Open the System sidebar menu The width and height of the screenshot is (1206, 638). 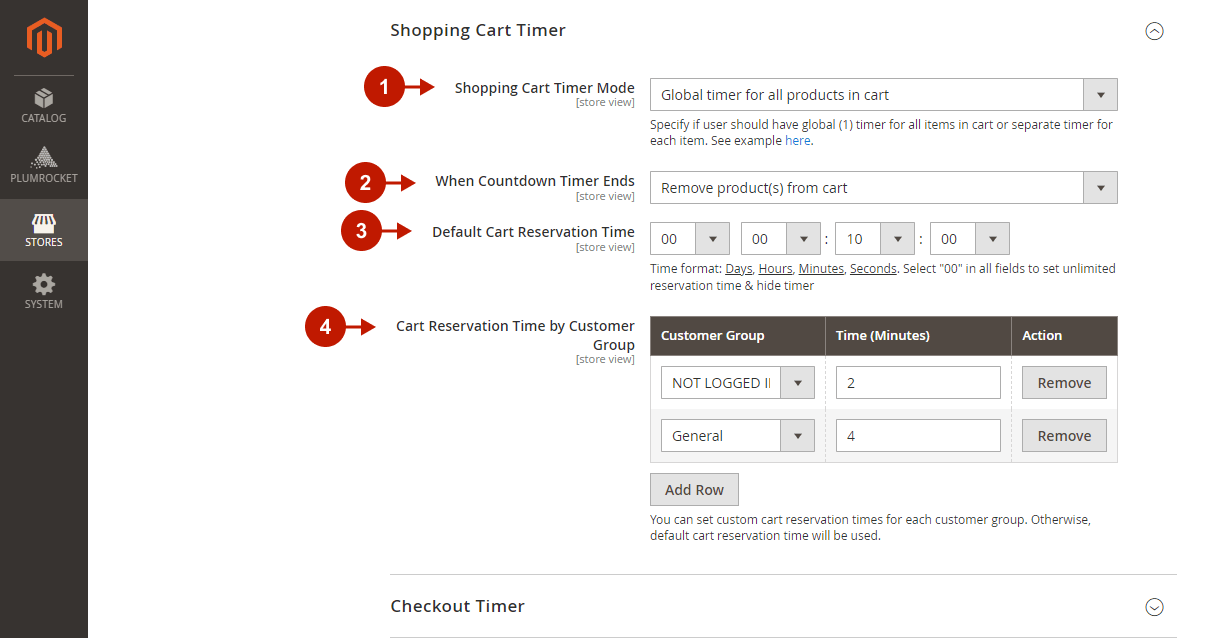click(44, 291)
